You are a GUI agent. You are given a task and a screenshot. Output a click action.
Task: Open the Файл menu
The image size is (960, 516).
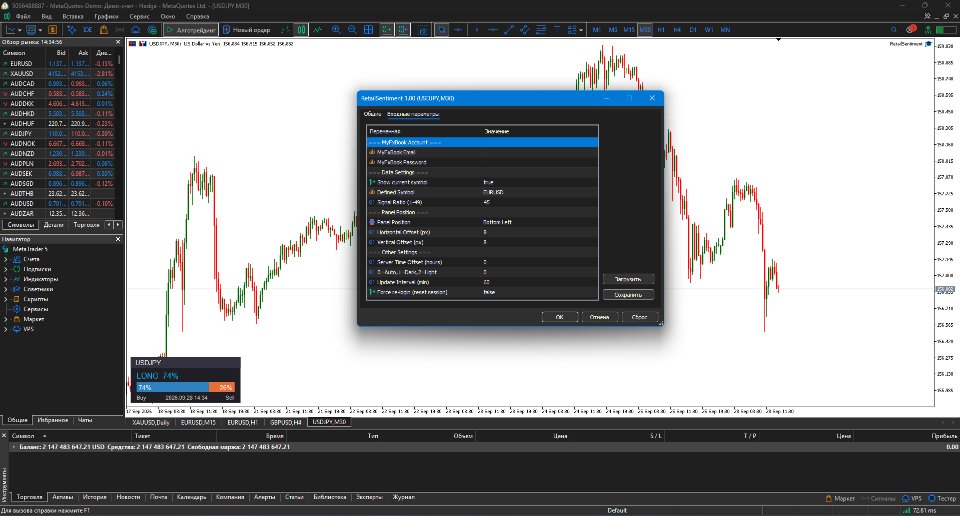(x=23, y=17)
